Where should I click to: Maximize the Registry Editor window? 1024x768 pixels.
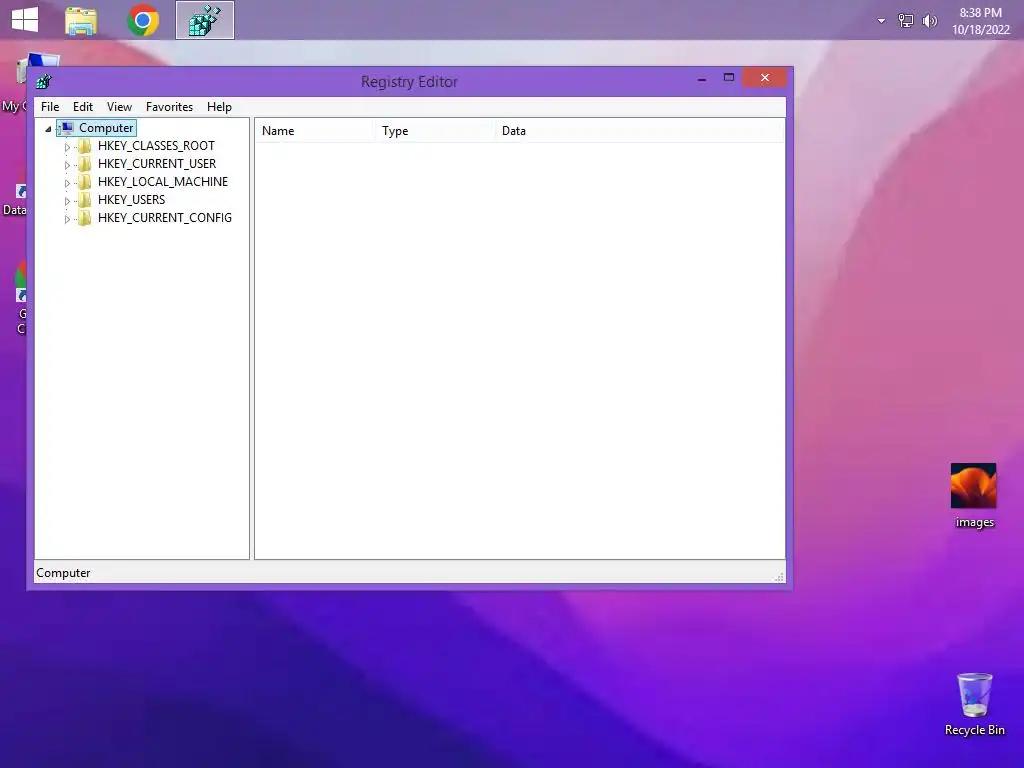729,78
